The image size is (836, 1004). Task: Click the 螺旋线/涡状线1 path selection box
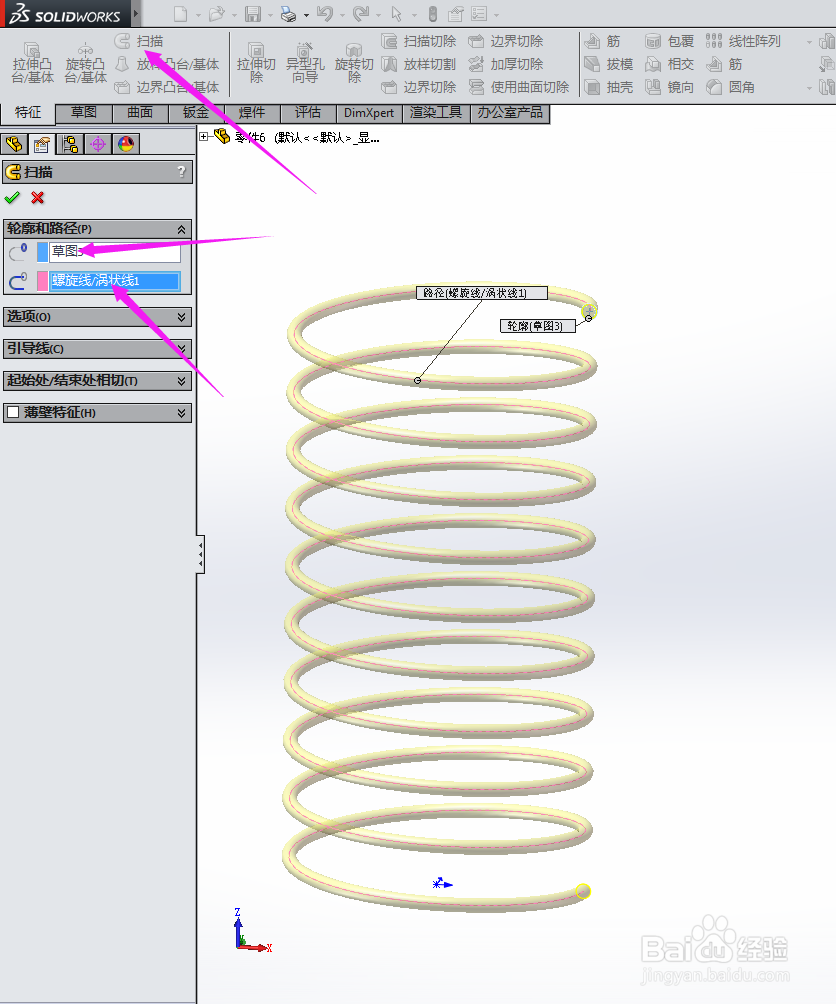[115, 281]
